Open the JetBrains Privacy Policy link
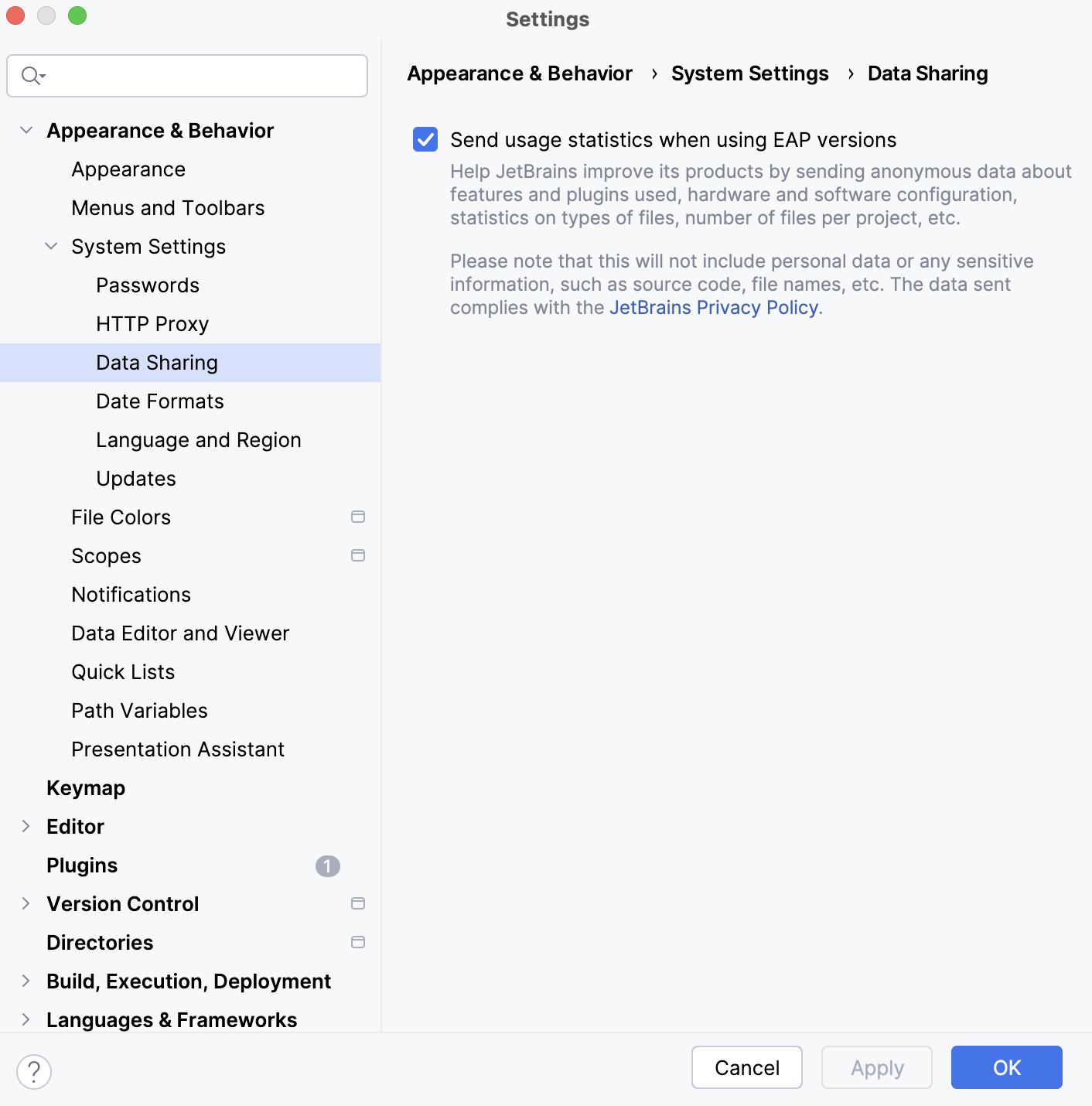Screen dimensions: 1092x1106 (714, 308)
